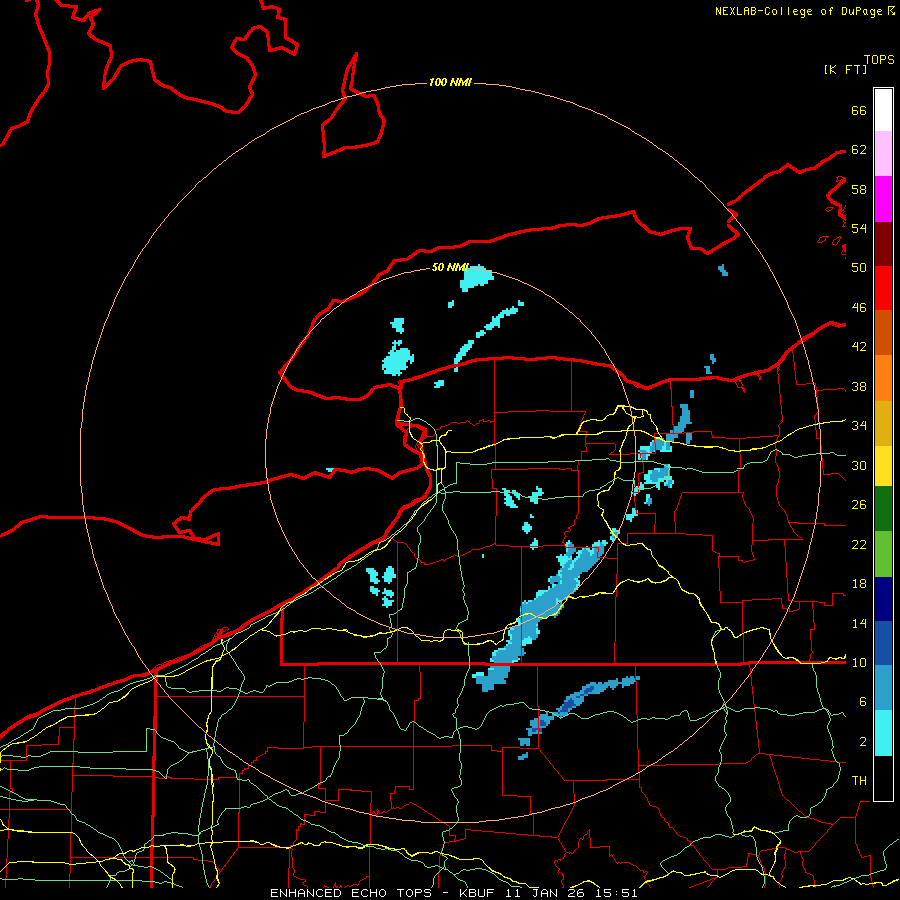The image size is (900, 900).
Task: Select the "6" legend label
Action: pyautogui.click(x=863, y=702)
